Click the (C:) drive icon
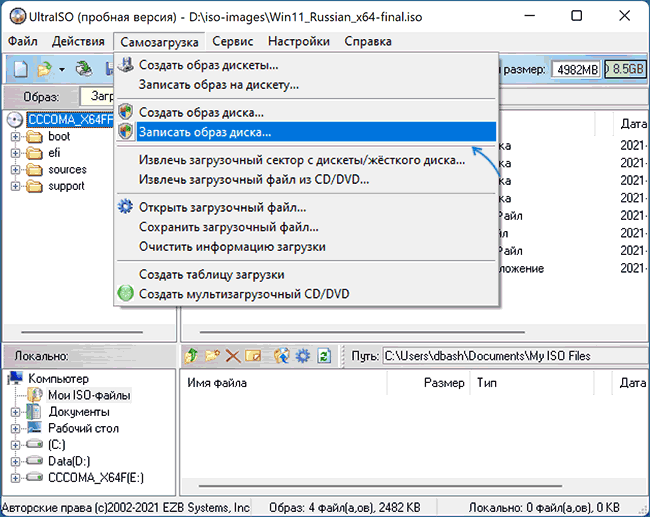This screenshot has height=517, width=650. [x=34, y=444]
